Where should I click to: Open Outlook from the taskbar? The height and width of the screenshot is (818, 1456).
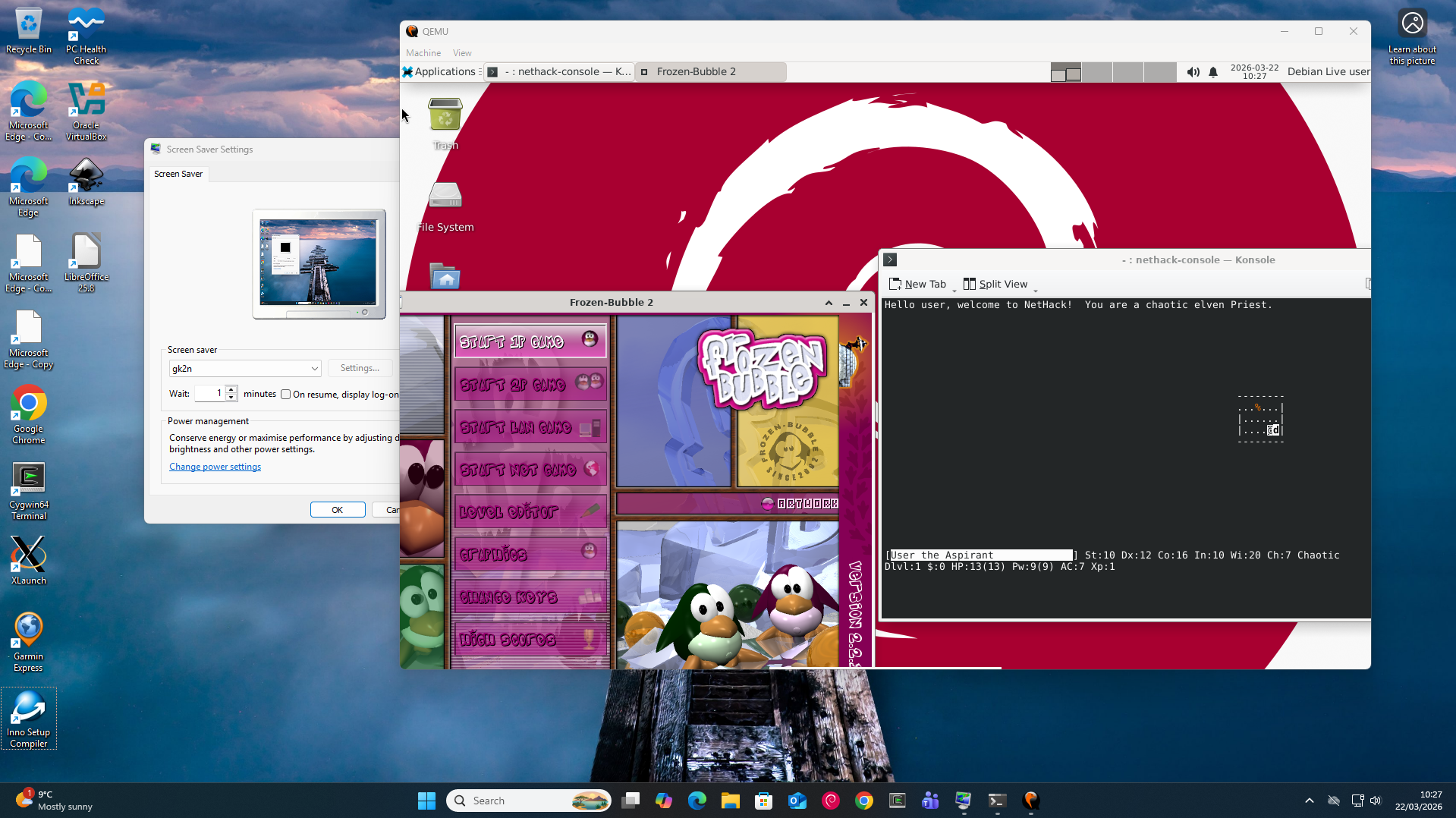pos(797,801)
